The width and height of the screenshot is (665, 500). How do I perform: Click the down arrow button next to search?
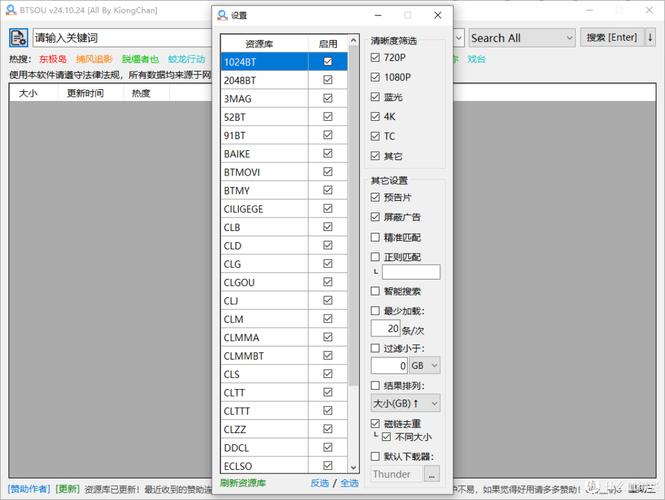pyautogui.click(x=650, y=38)
